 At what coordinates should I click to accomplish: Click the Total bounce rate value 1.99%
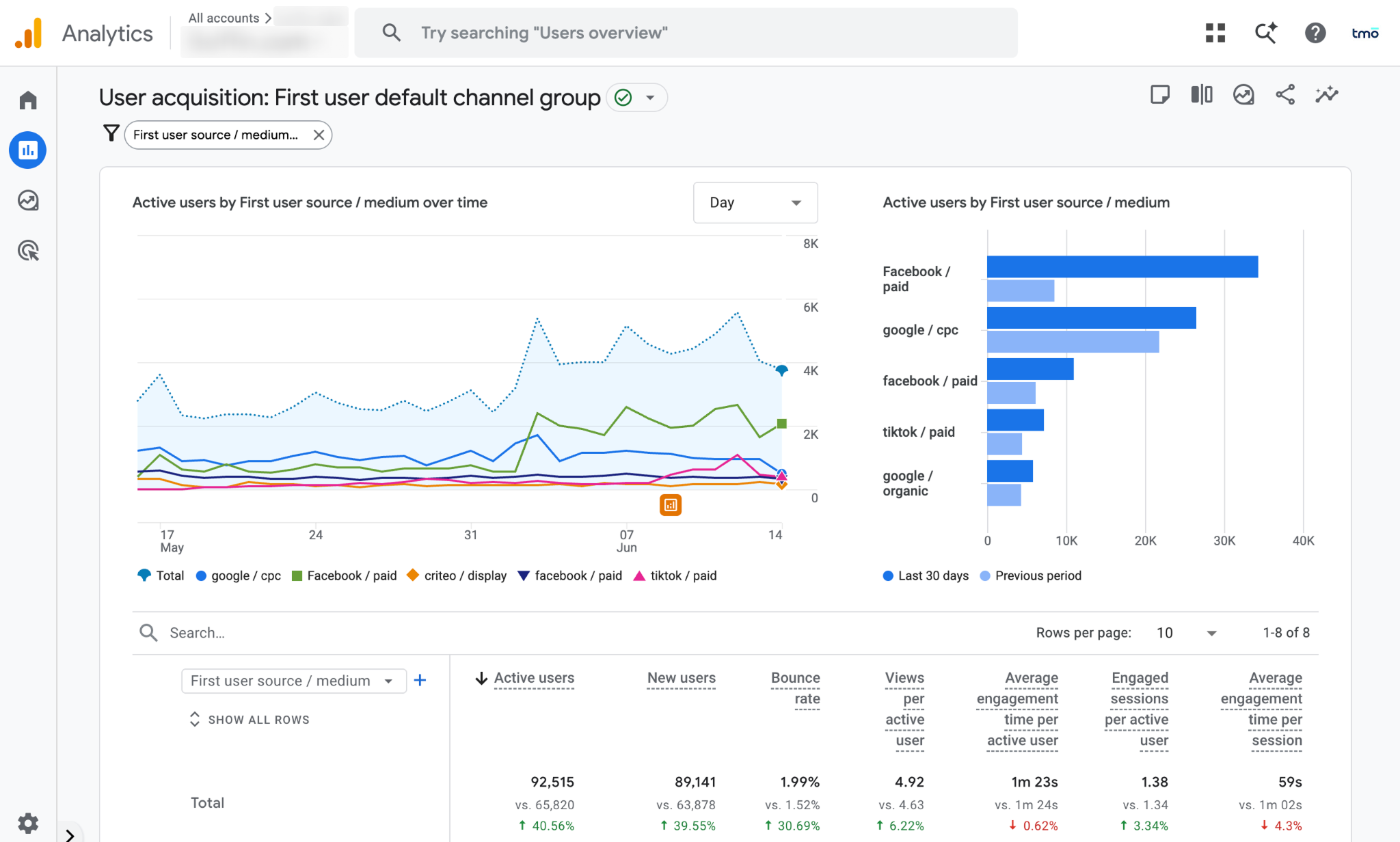[x=800, y=782]
